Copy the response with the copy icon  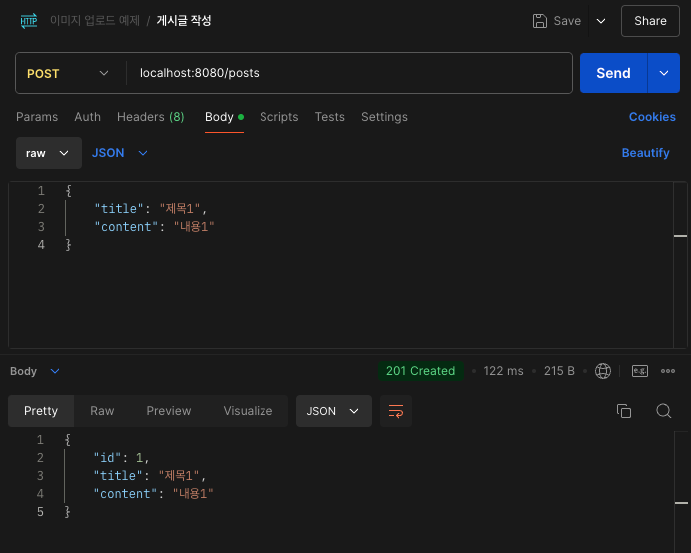click(624, 411)
